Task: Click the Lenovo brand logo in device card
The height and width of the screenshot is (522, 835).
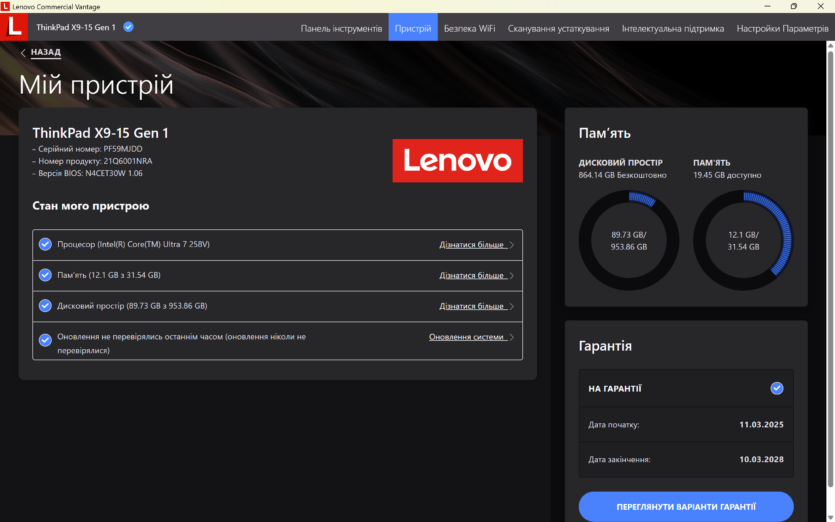Action: pos(457,160)
